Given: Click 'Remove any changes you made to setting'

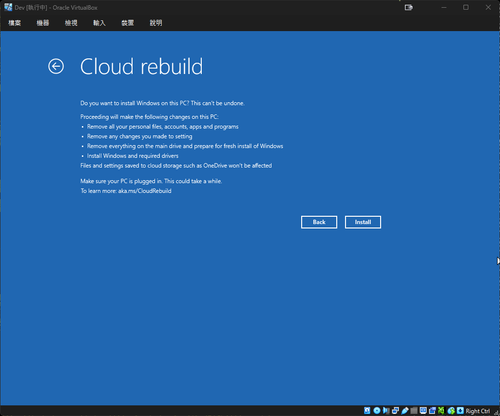Looking at the screenshot, I should pos(140,136).
